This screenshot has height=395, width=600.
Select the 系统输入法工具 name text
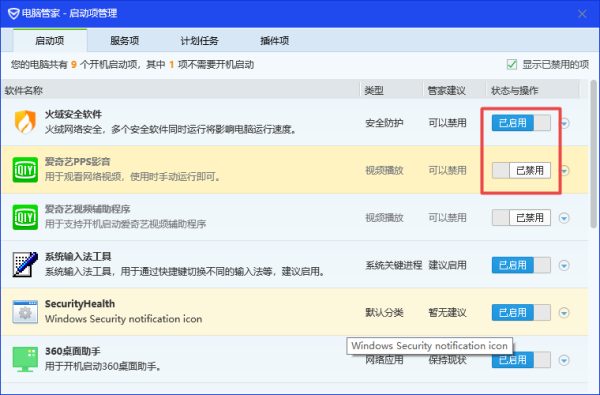[x=78, y=256]
